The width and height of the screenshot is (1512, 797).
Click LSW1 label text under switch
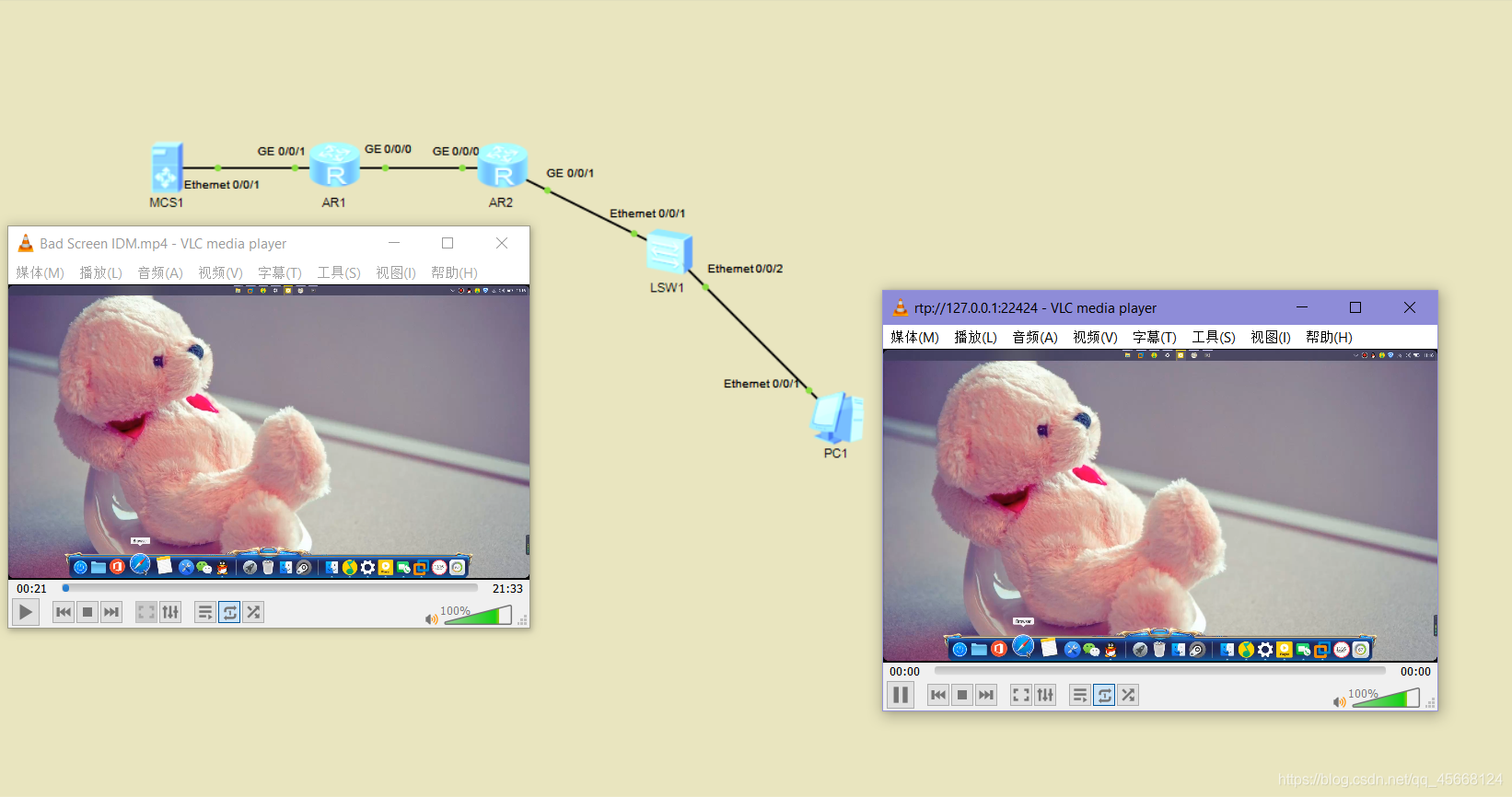pyautogui.click(x=667, y=287)
